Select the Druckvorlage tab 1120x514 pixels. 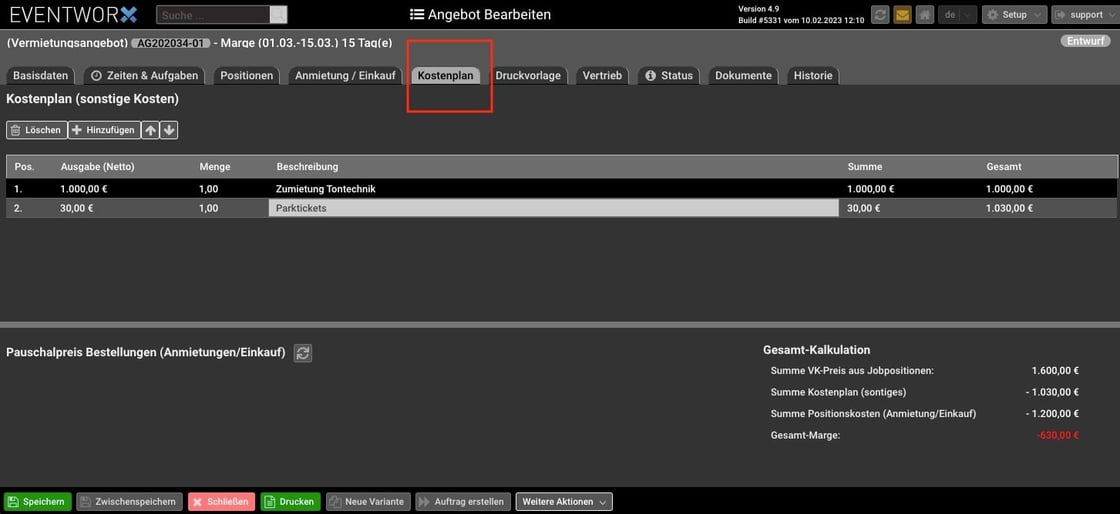(x=528, y=76)
